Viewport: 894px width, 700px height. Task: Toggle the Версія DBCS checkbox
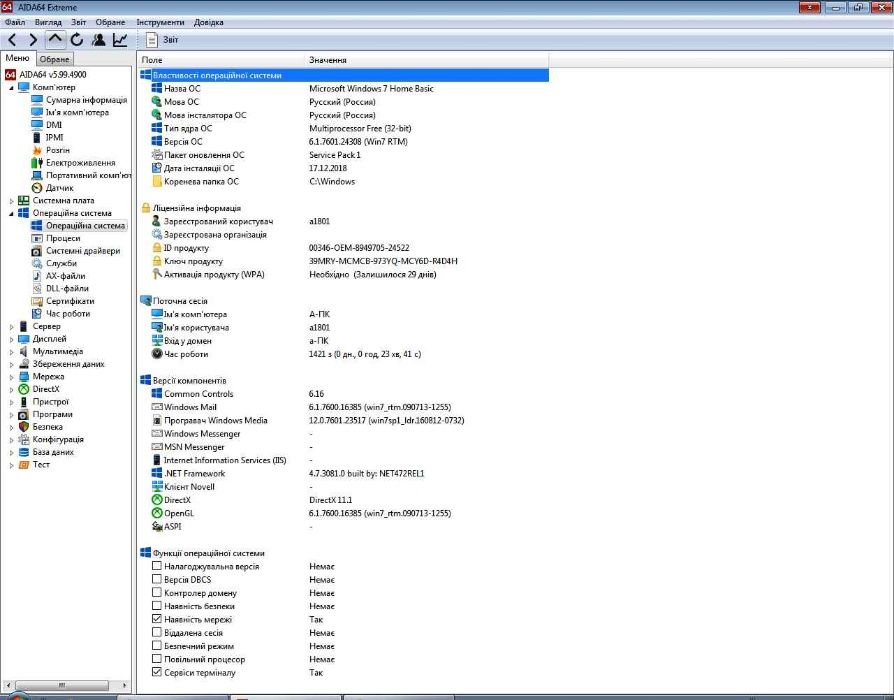(157, 579)
